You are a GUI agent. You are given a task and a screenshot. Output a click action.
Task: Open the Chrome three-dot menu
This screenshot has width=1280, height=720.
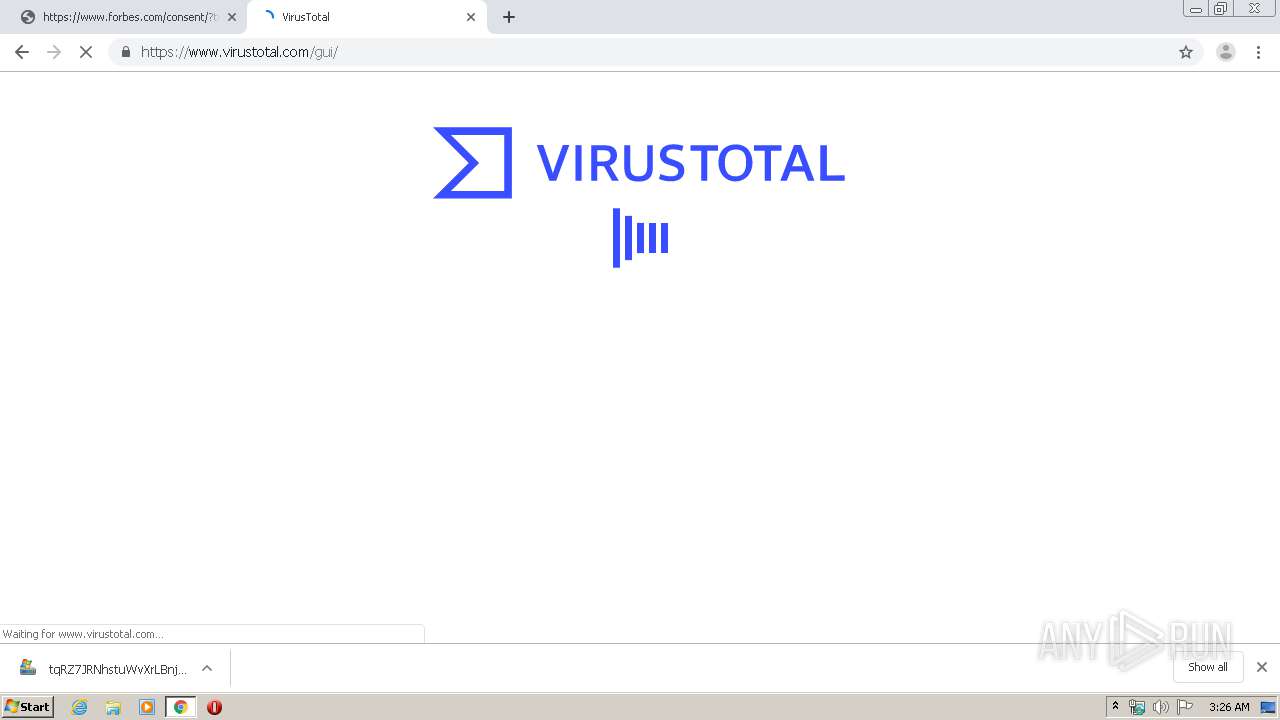tap(1258, 52)
